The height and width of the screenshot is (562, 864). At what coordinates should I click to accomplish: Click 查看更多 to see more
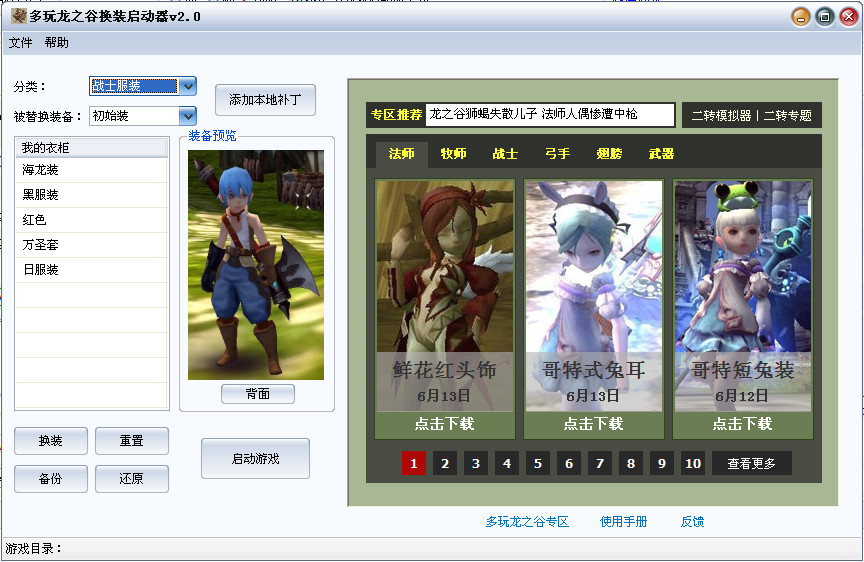tap(751, 463)
